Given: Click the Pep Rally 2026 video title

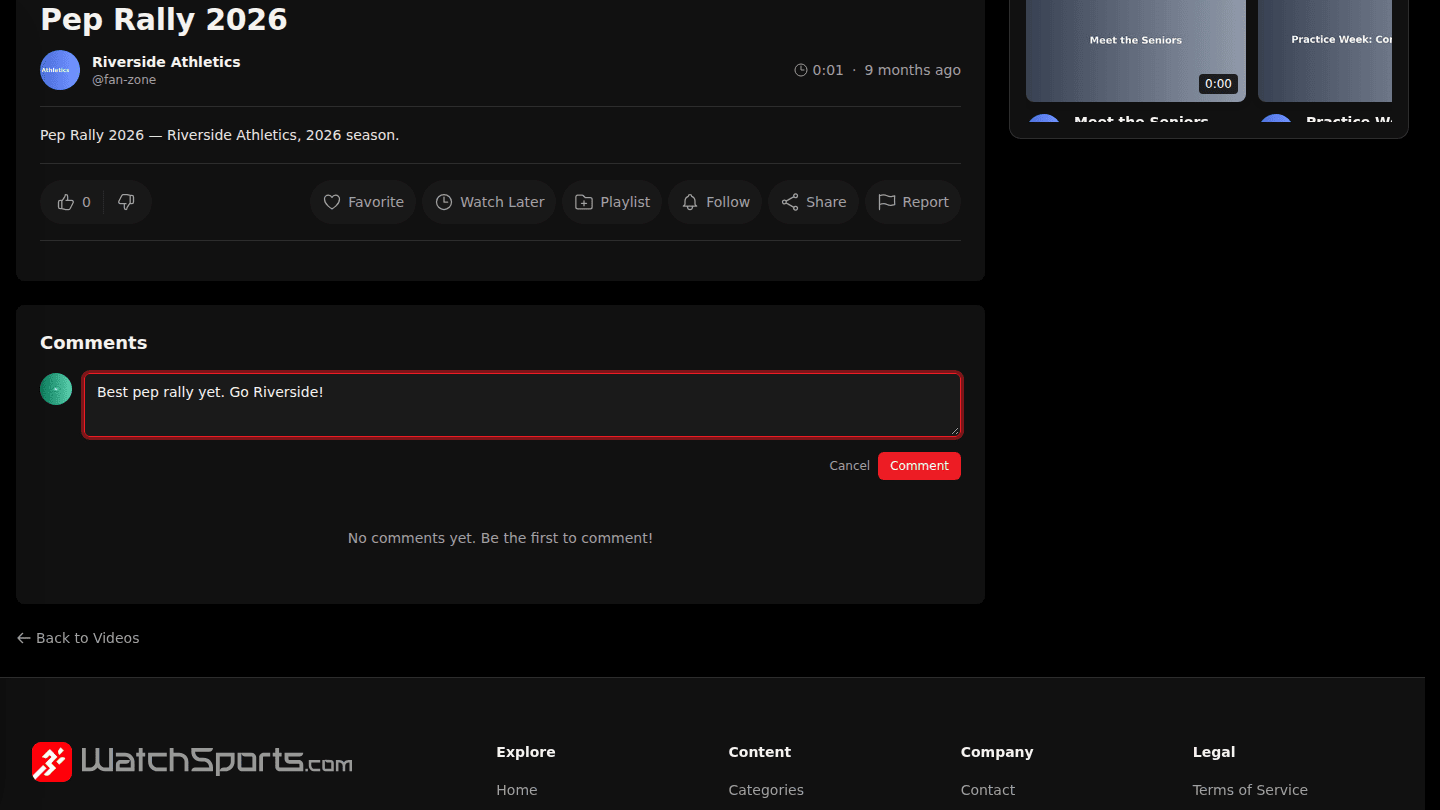Looking at the screenshot, I should (x=164, y=19).
